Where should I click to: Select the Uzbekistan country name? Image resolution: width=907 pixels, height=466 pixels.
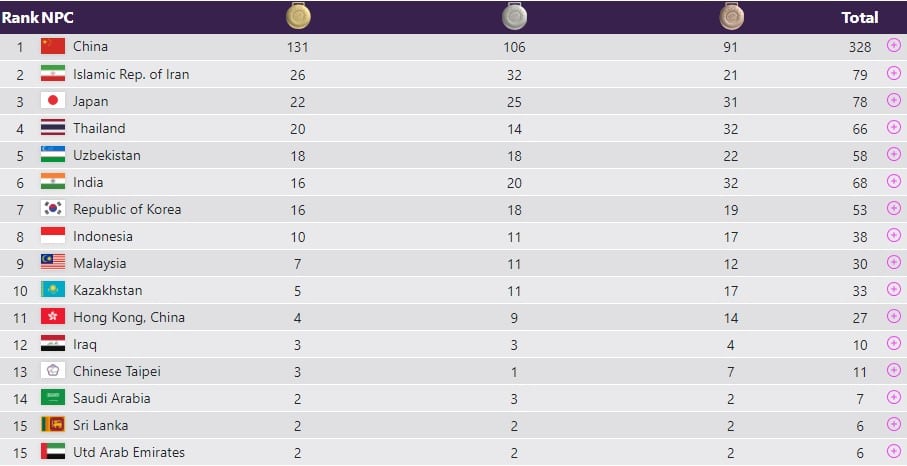point(107,155)
